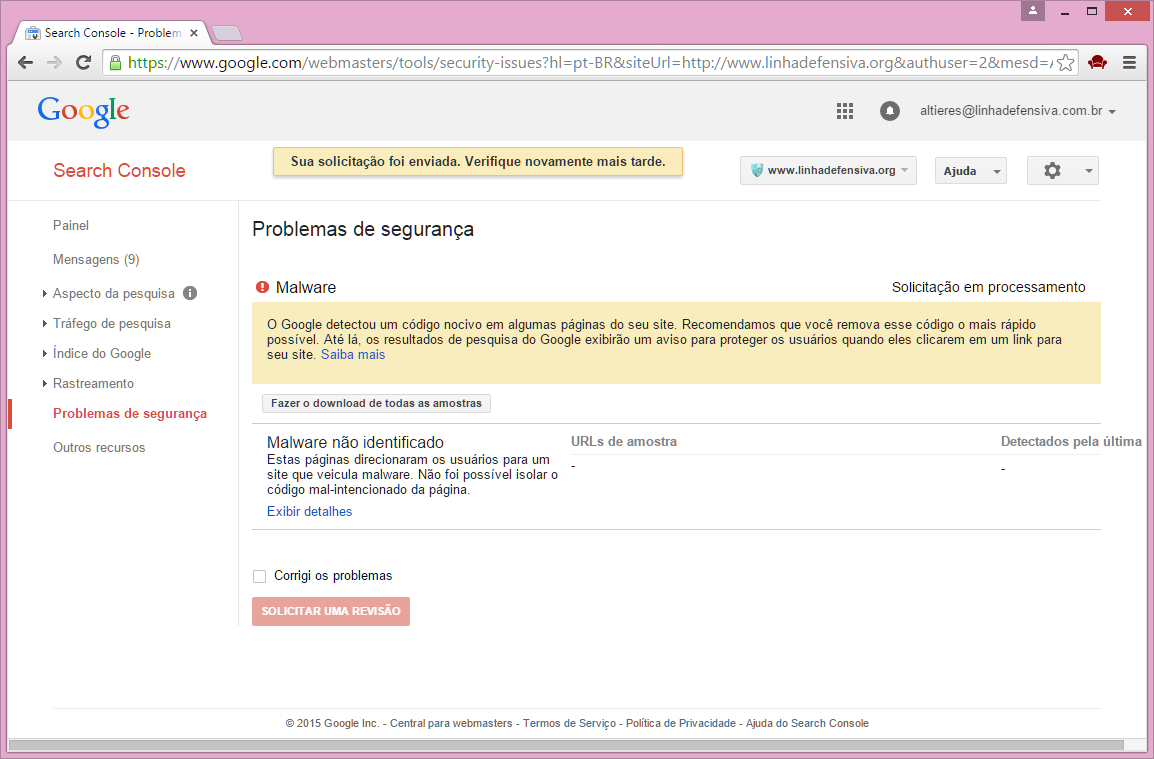Click the 'Exibir detalhes' link
Image resolution: width=1154 pixels, height=759 pixels.
click(x=309, y=512)
